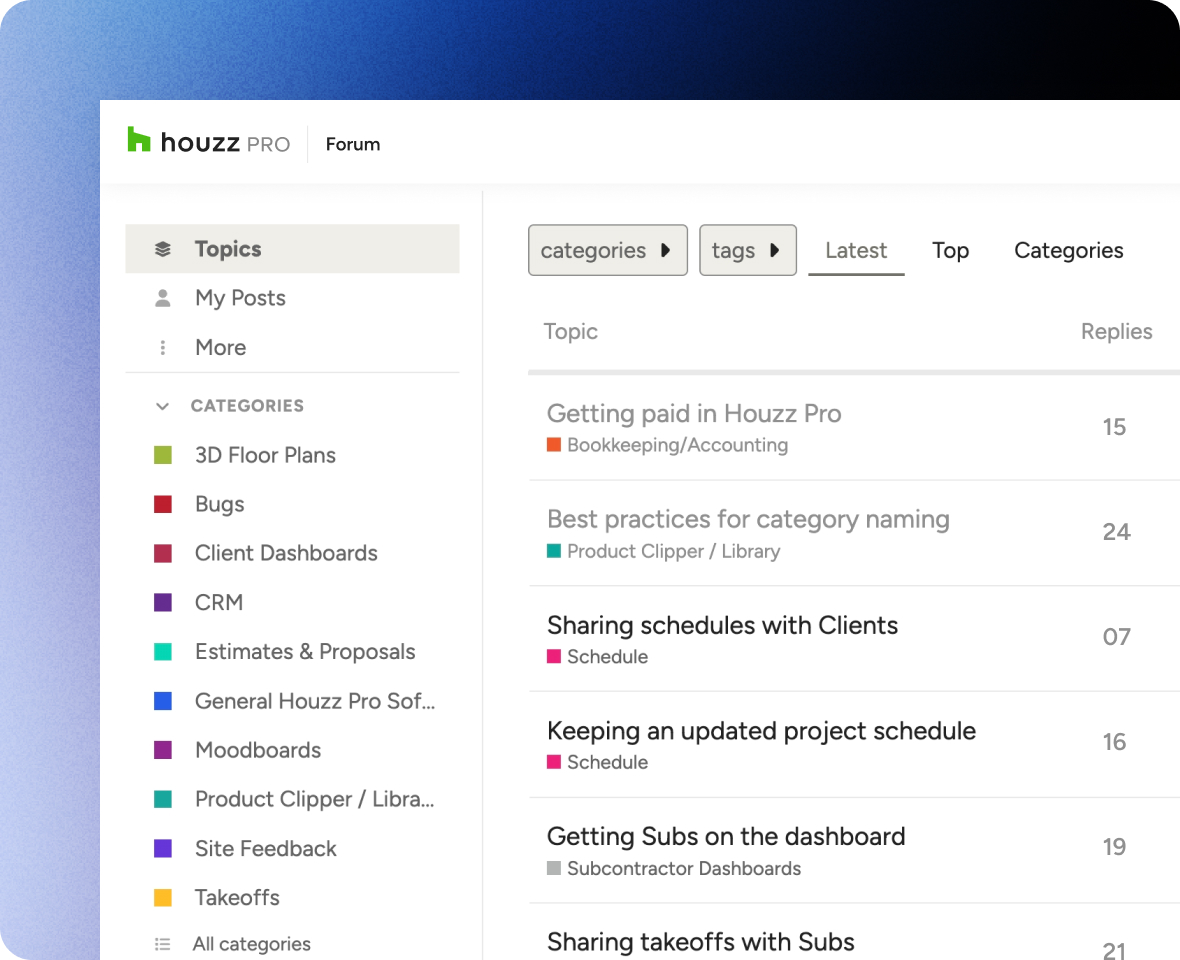The width and height of the screenshot is (1180, 960).
Task: Click the Topics layers icon in sidebar
Action: point(163,249)
